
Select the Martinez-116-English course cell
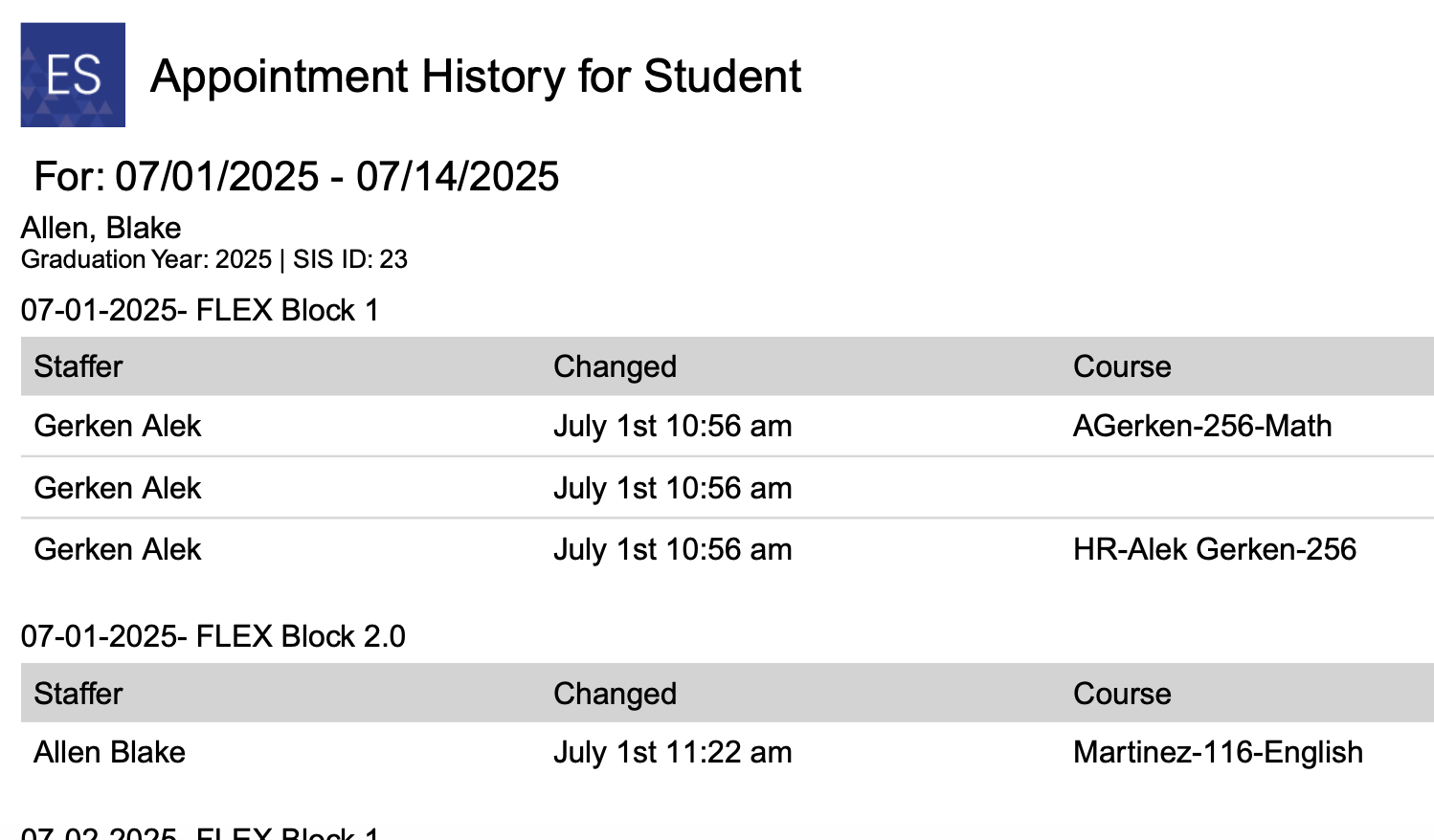(x=1218, y=753)
